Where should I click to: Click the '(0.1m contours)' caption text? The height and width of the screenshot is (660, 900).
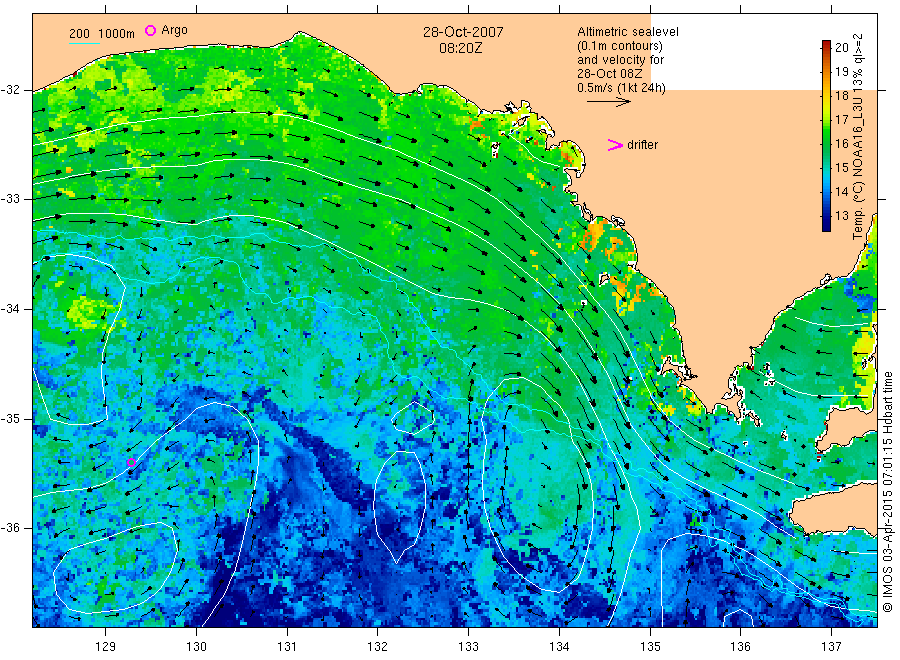coord(620,46)
